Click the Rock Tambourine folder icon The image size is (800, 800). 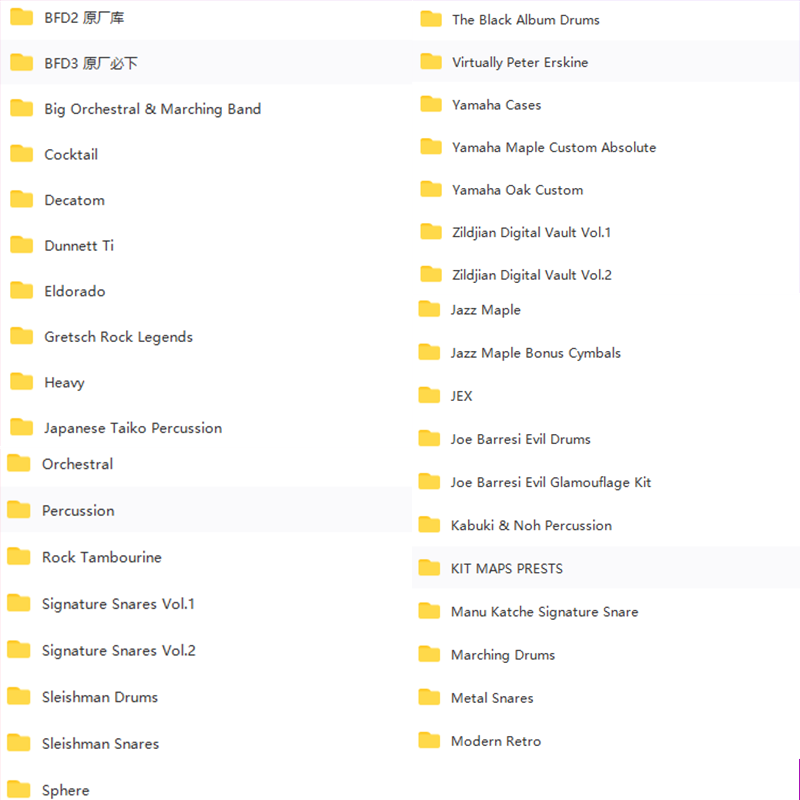pyautogui.click(x=19, y=557)
